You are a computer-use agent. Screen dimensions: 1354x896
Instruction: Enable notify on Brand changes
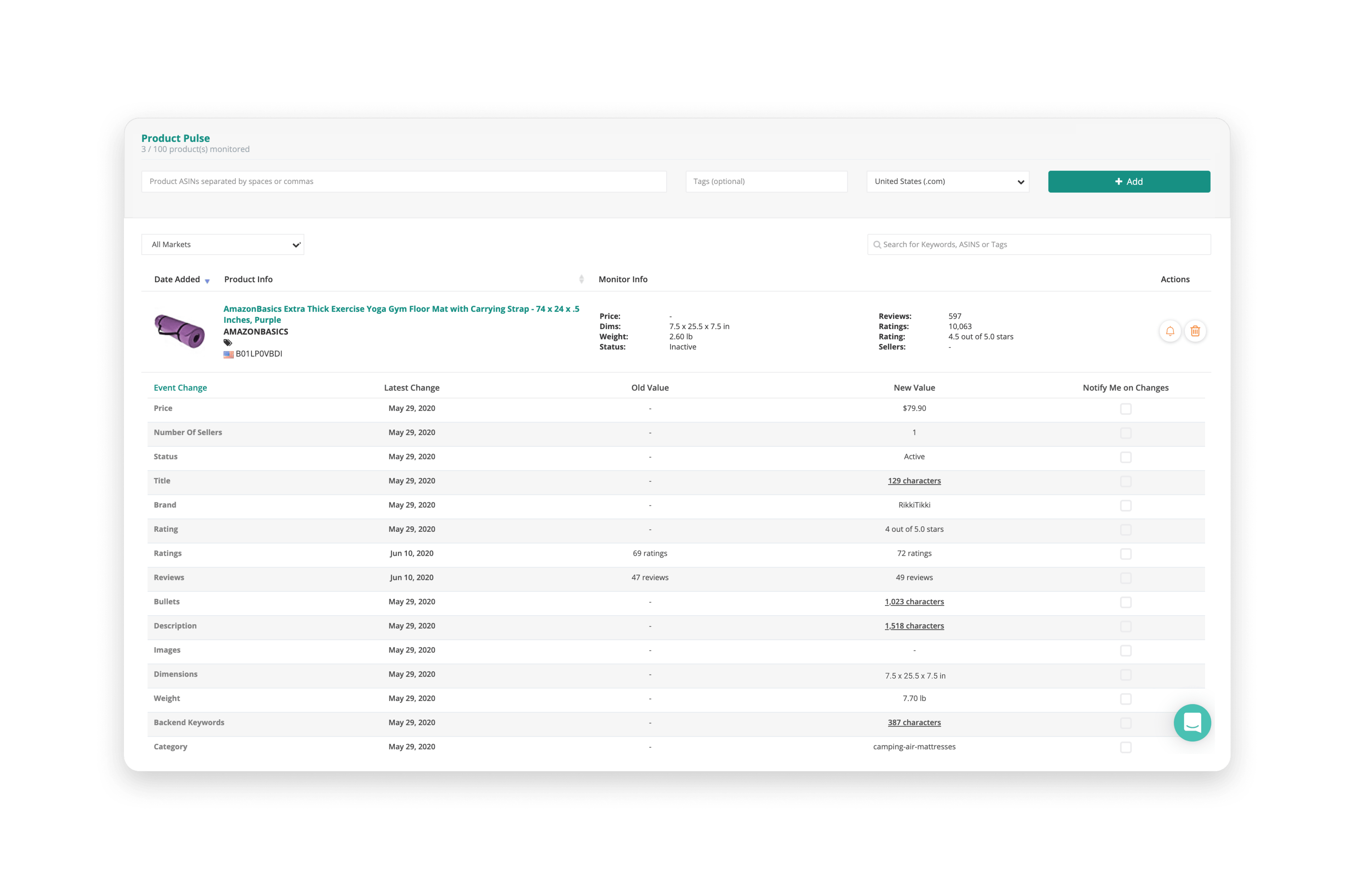(1126, 506)
